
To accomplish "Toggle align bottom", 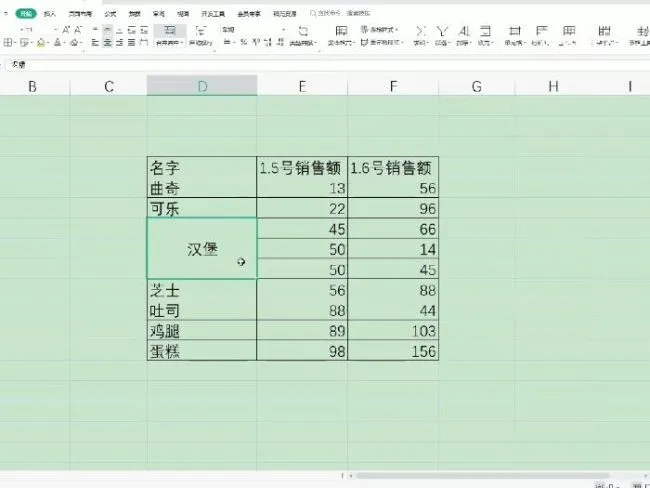I will click(x=119, y=30).
